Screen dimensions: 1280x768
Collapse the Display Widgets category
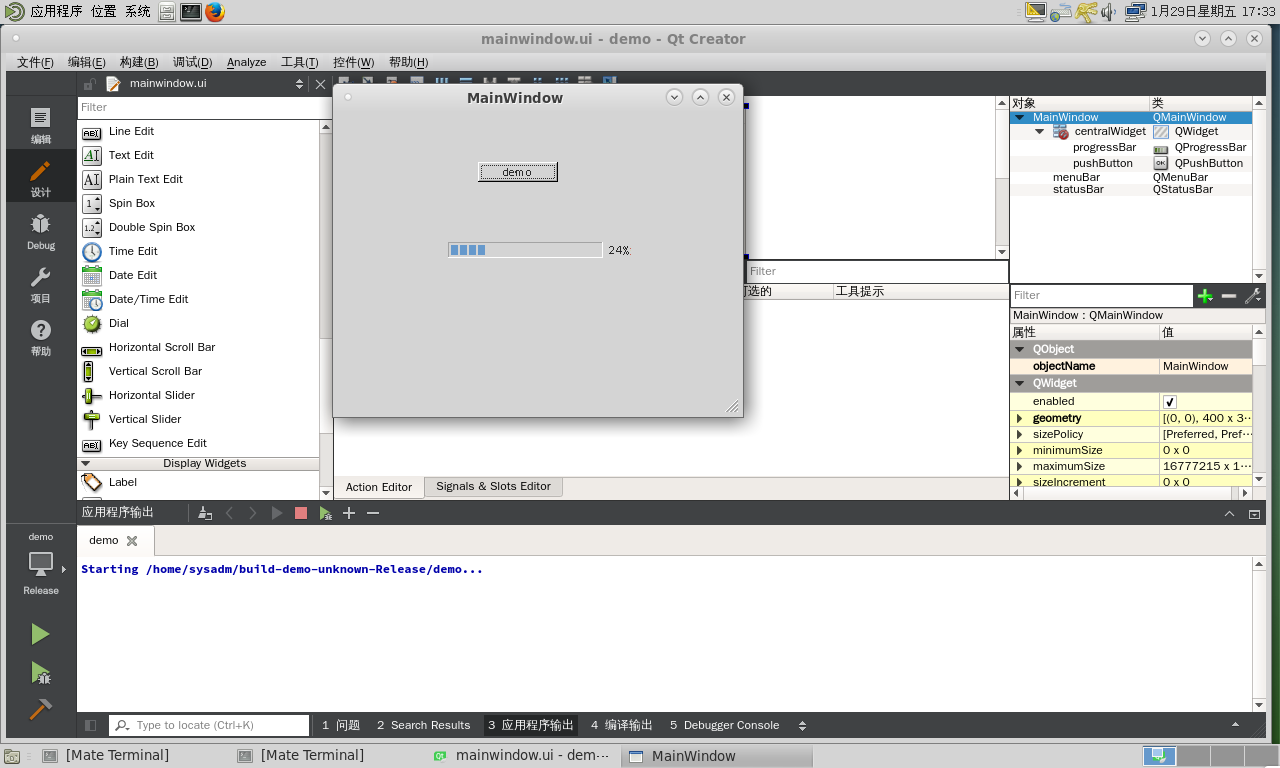coord(85,463)
